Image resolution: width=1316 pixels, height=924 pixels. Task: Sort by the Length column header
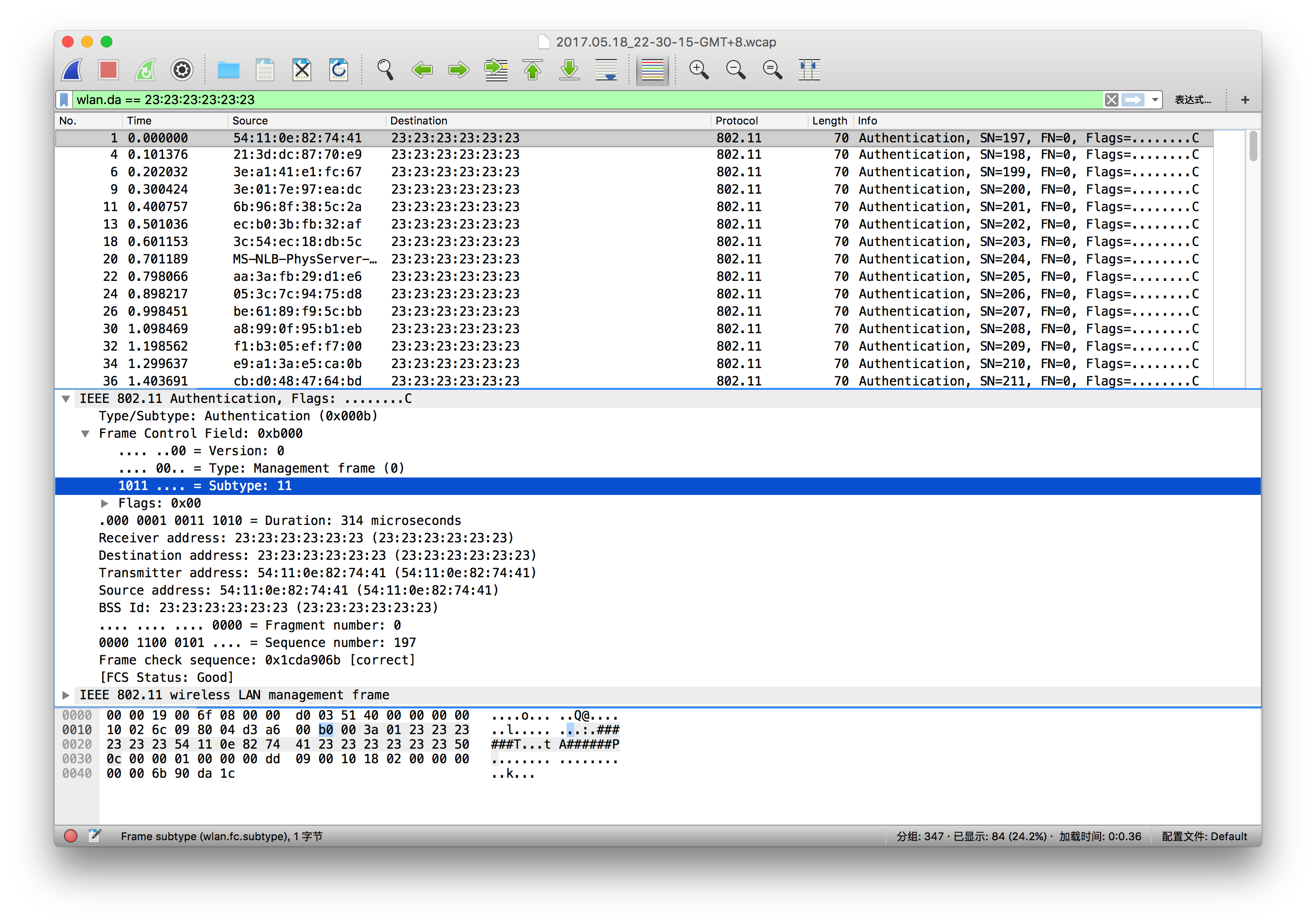pos(829,121)
